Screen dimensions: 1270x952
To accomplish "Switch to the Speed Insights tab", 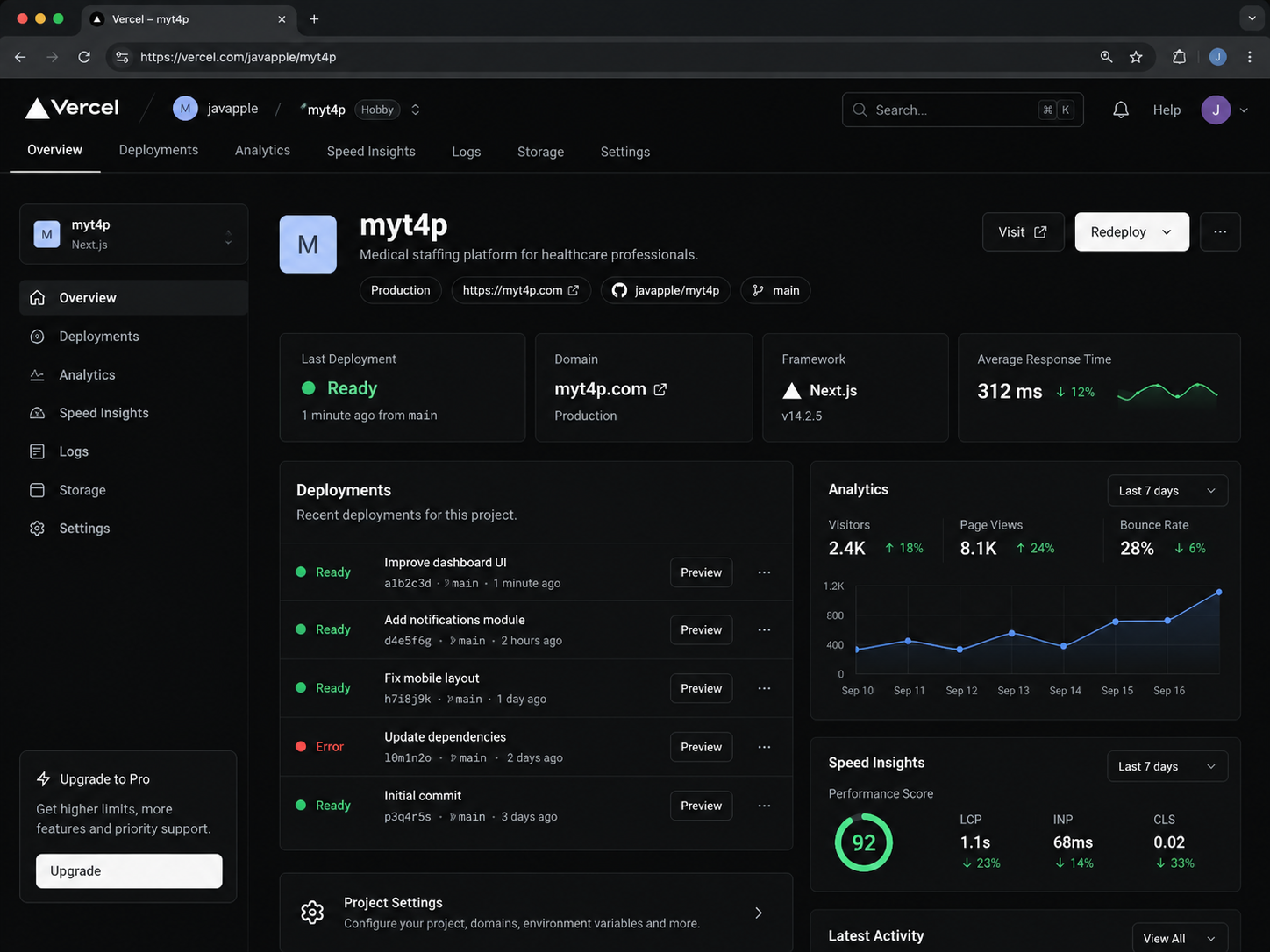I will pyautogui.click(x=371, y=151).
